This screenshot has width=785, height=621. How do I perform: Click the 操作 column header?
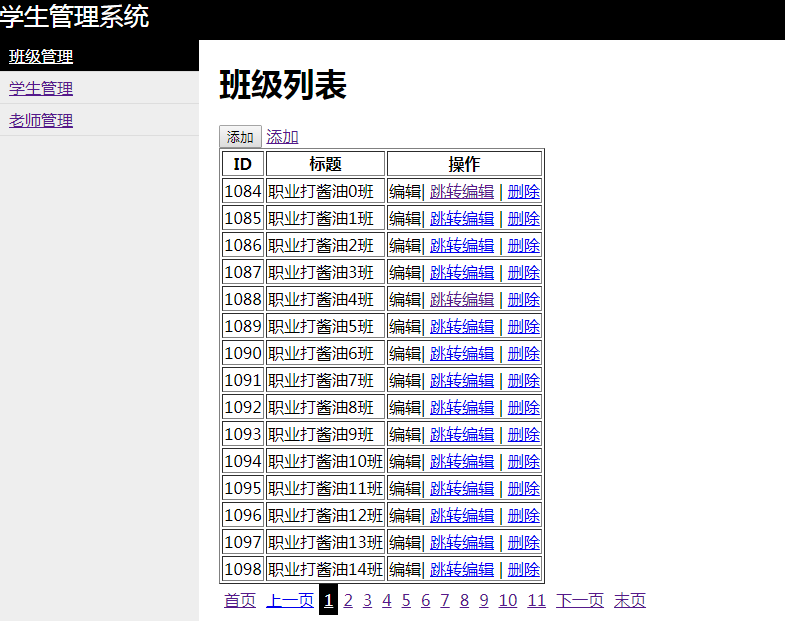(464, 164)
